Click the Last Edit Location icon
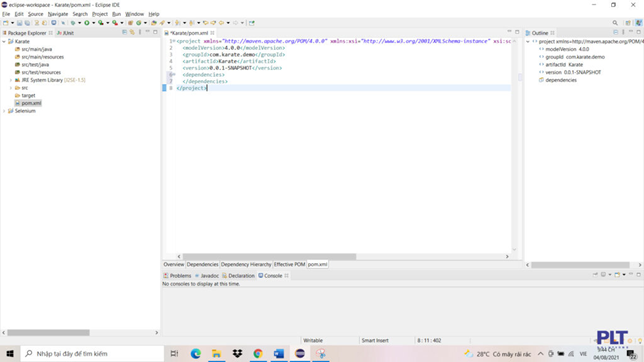 coord(206,23)
